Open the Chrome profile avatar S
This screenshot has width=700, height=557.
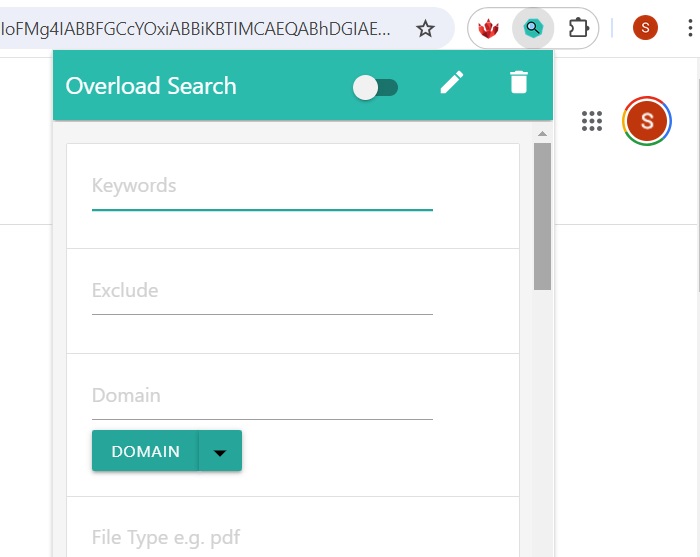pos(645,28)
